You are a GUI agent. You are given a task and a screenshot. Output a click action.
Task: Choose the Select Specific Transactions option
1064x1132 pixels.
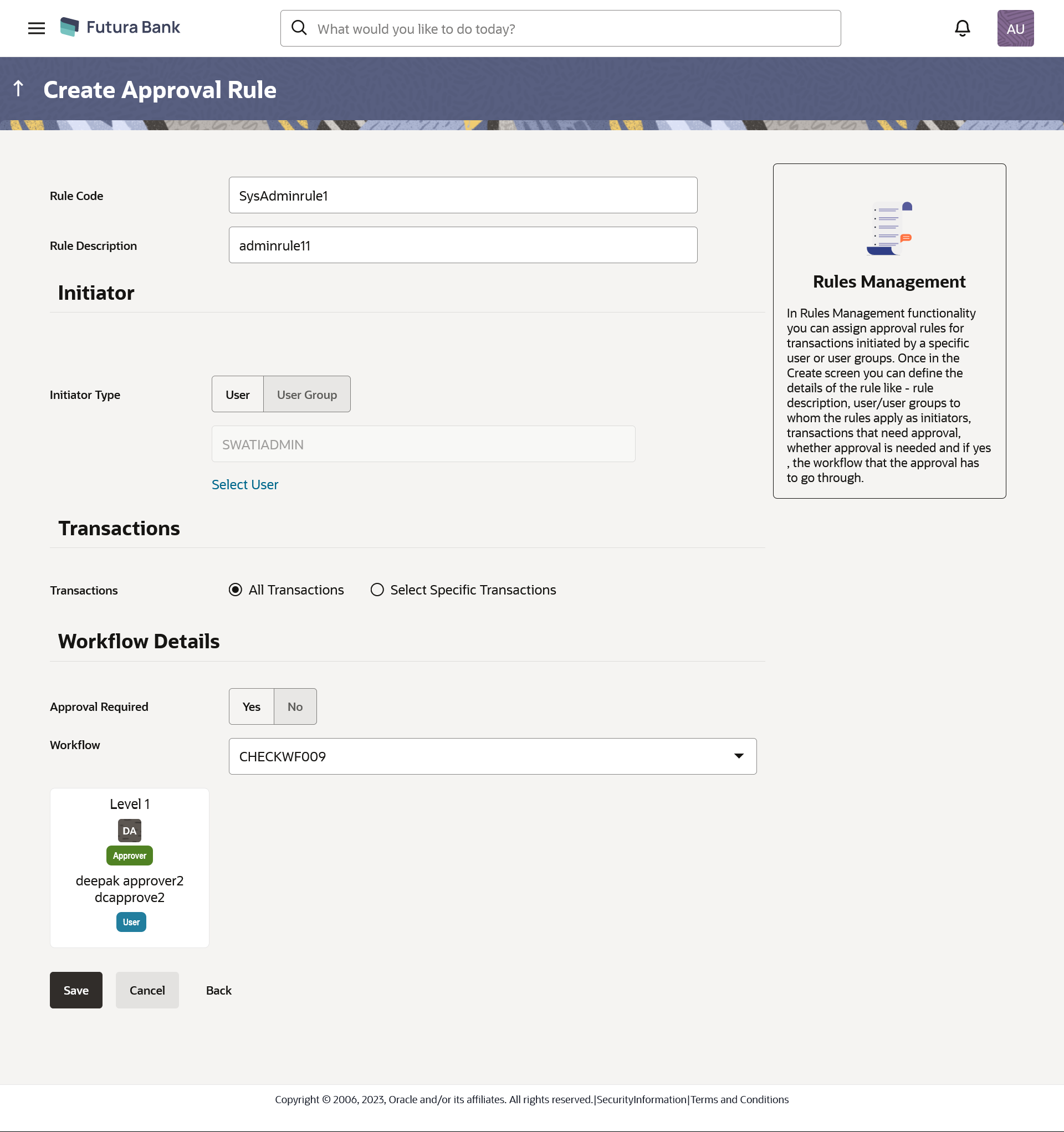point(377,590)
